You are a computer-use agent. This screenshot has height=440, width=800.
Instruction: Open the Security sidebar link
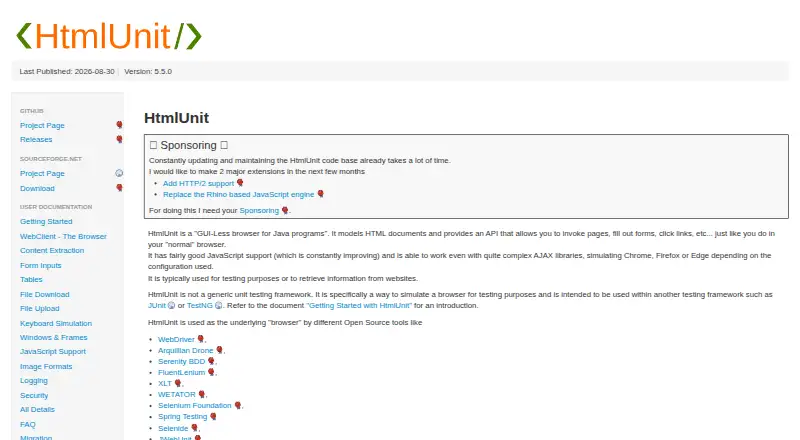(x=34, y=396)
